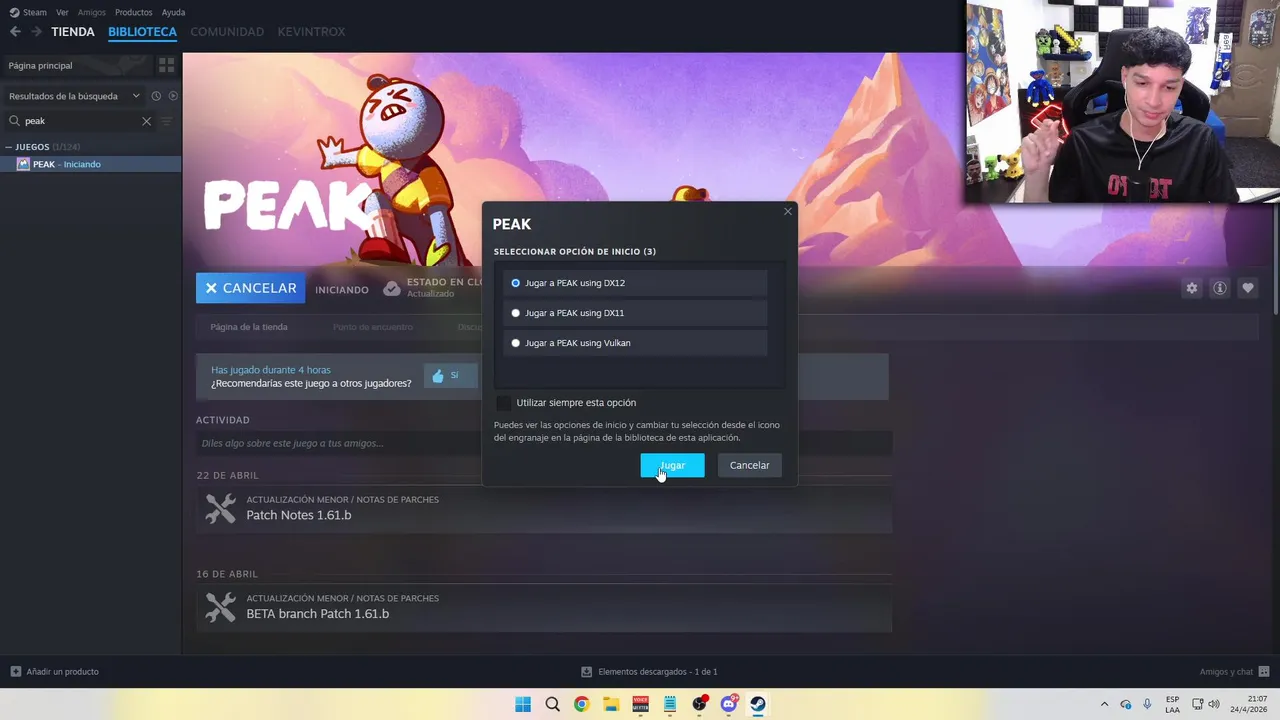Image resolution: width=1280 pixels, height=720 pixels.
Task: Click the cloud status icon
Action: pos(392,288)
